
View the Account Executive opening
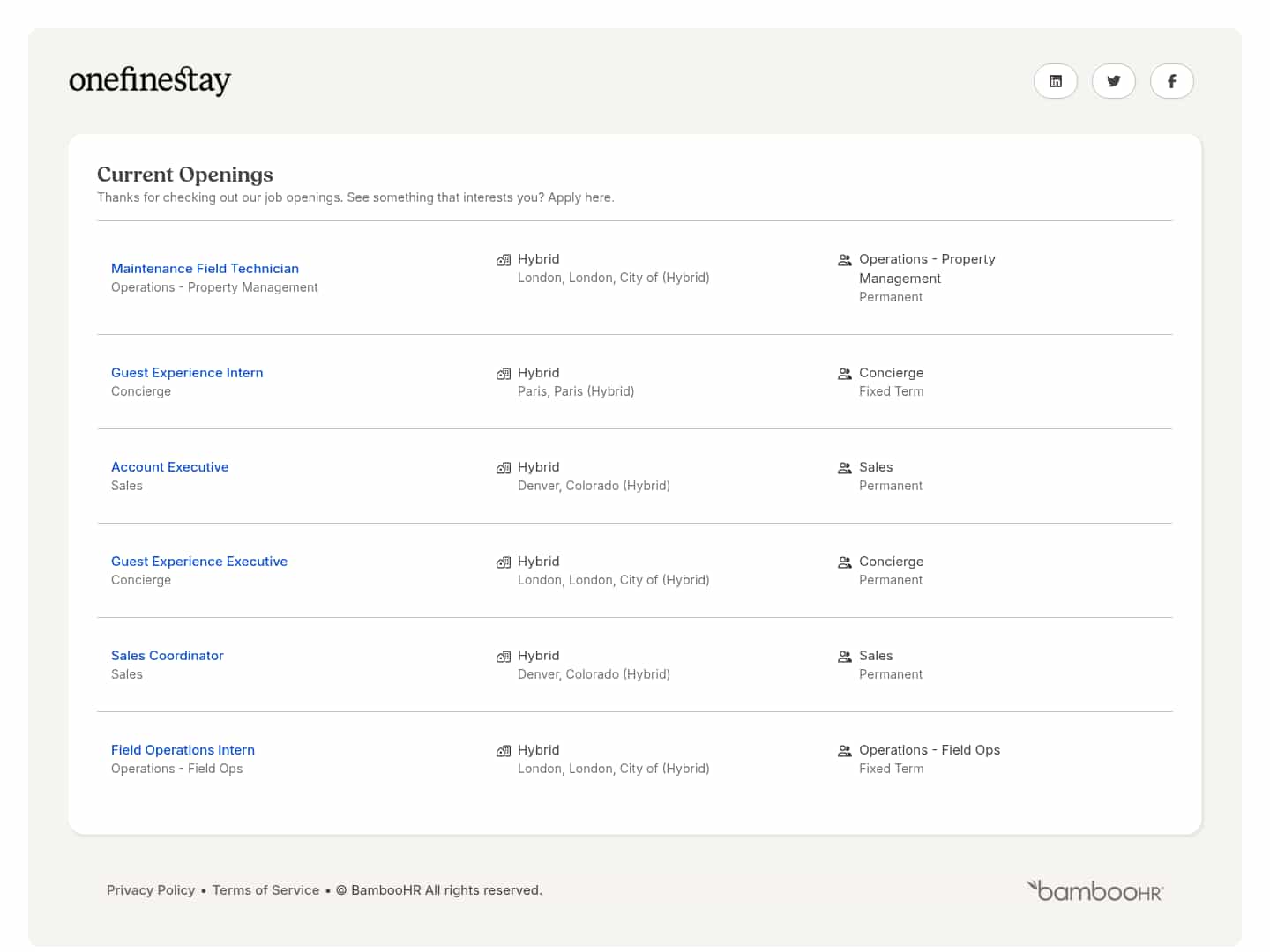(169, 467)
